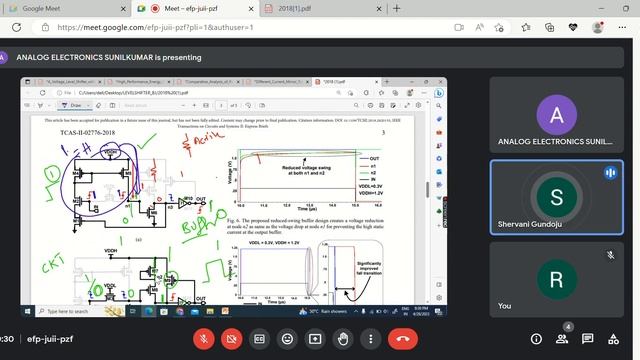This screenshot has height=360, width=640.
Task: Click the Present now button
Action: tap(315, 339)
